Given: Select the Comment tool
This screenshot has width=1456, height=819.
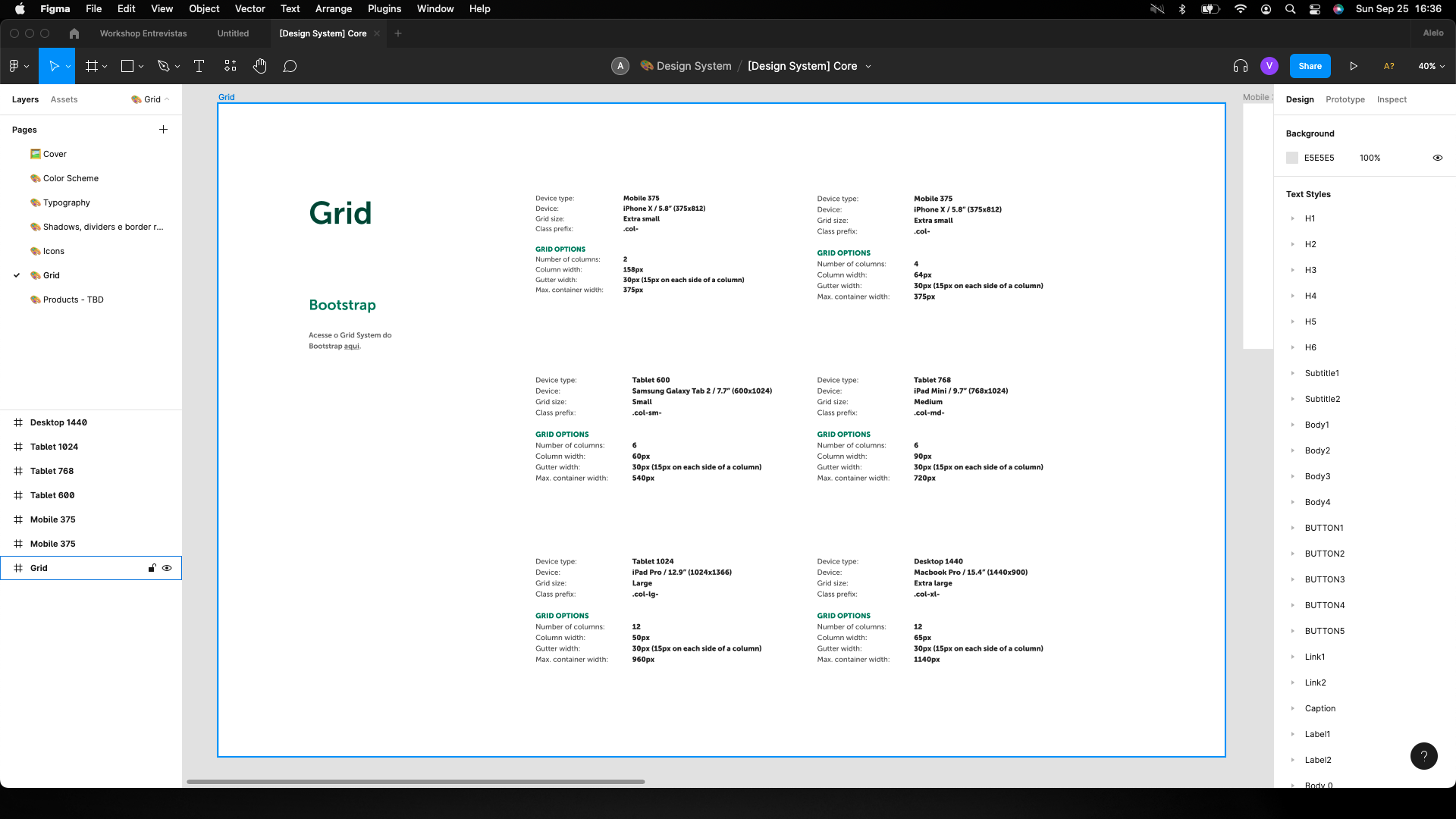Looking at the screenshot, I should (290, 66).
